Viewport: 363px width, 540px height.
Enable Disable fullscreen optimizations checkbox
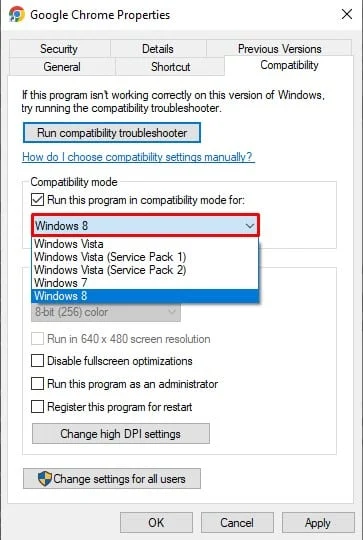coord(38,361)
